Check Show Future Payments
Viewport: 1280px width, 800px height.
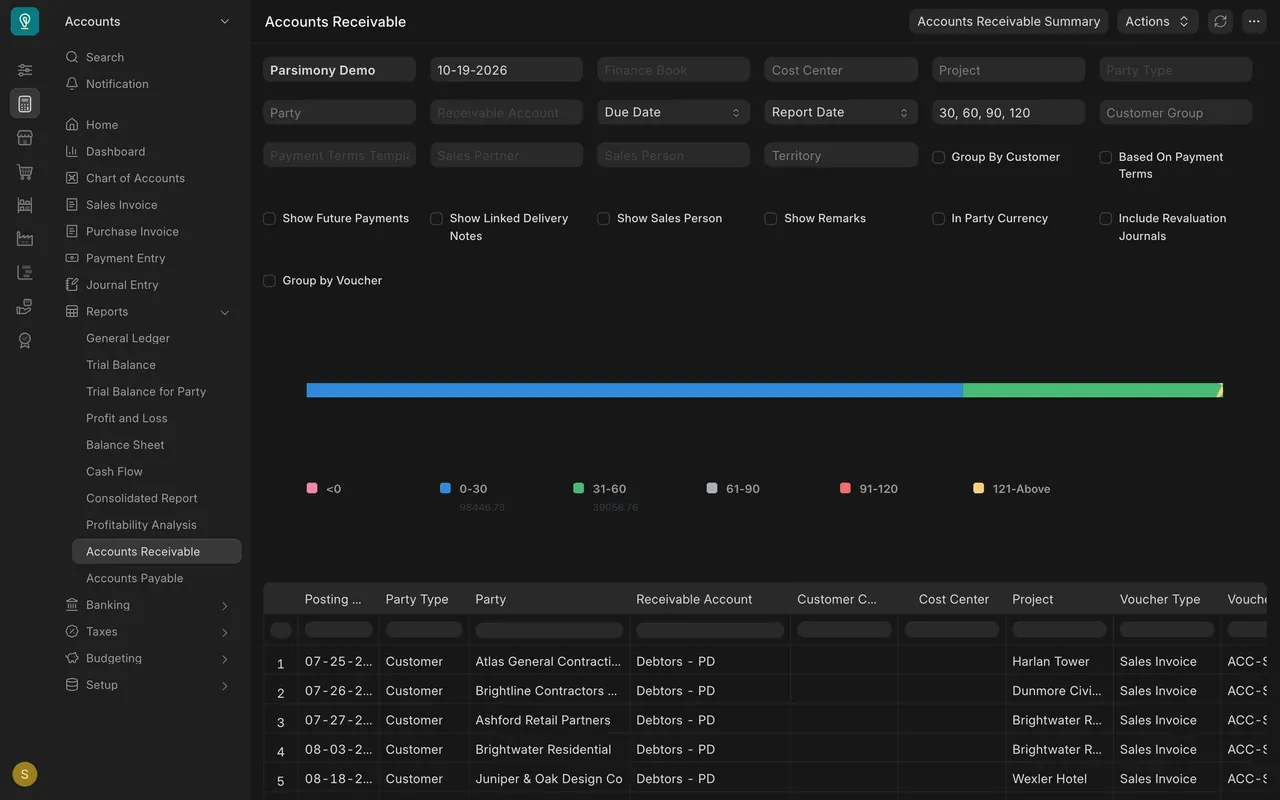269,218
